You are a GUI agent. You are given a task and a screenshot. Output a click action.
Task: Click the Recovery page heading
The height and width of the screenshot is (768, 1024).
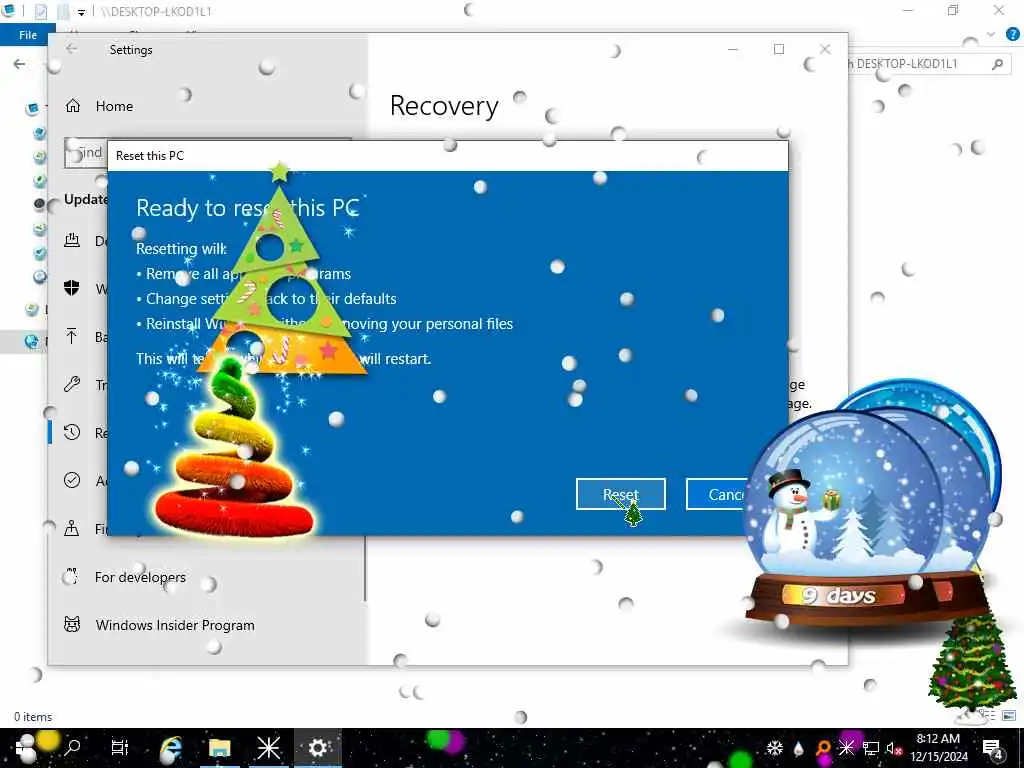(x=444, y=106)
